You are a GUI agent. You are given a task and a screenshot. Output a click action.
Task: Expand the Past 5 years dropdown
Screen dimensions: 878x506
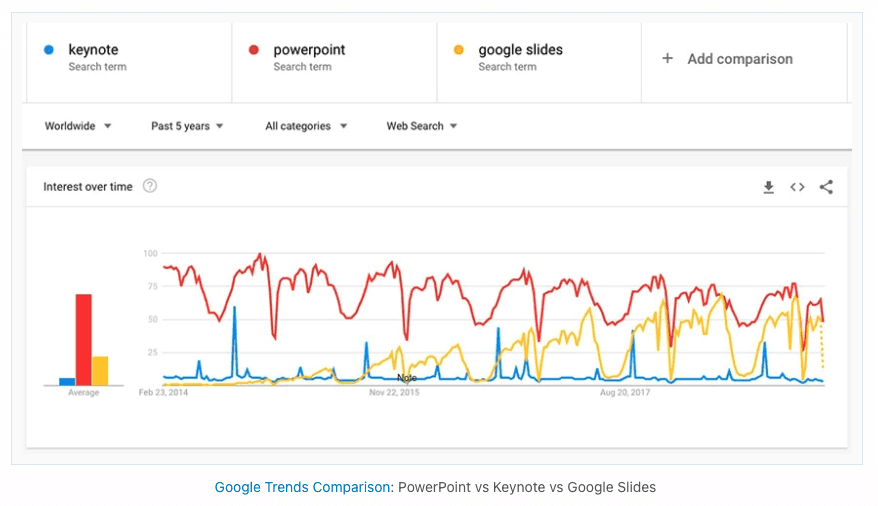(x=187, y=126)
